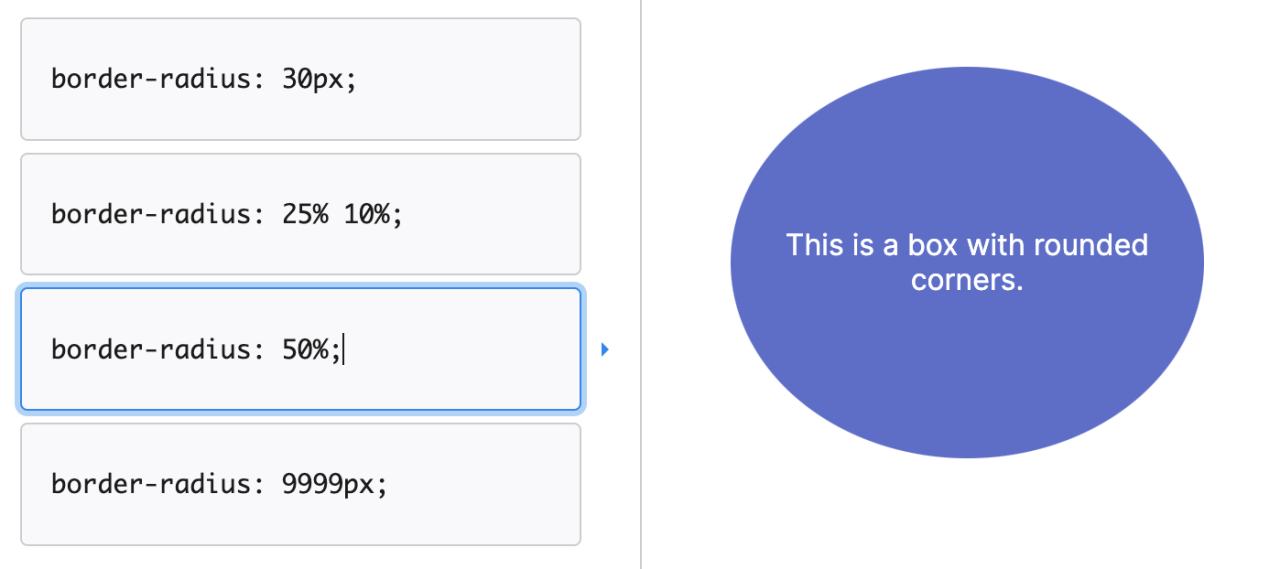Click the "25%" value in second example
This screenshot has height=569, width=1280.
point(305,214)
